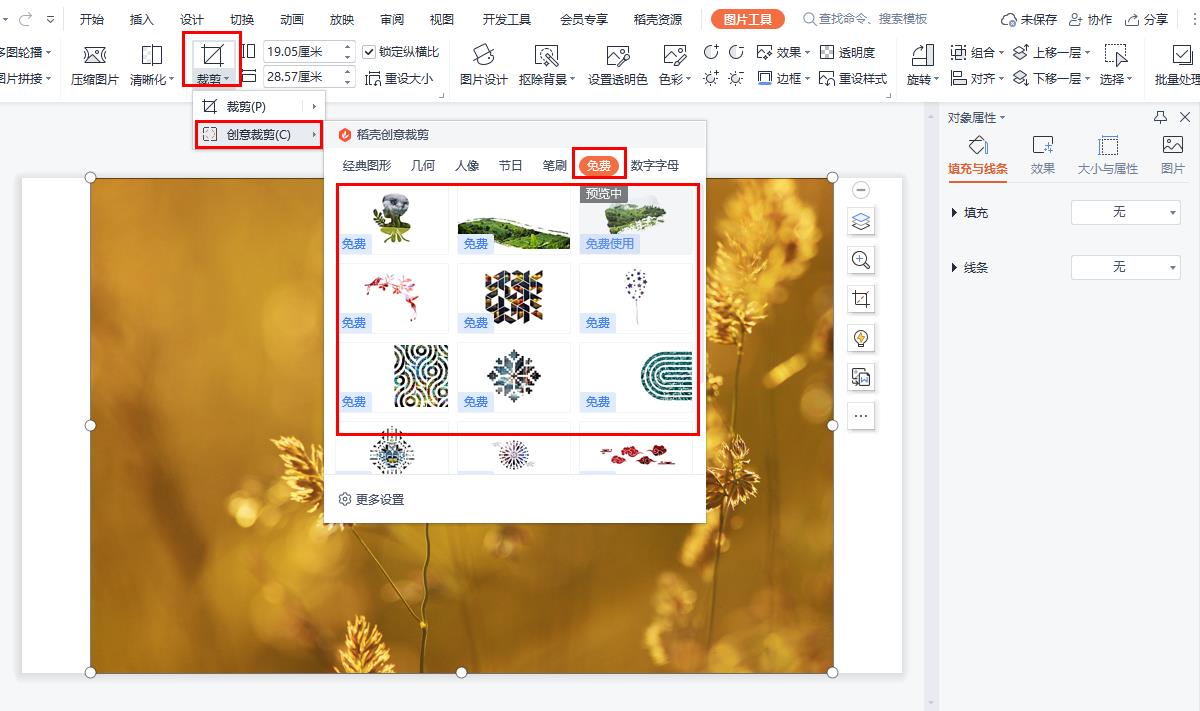Image resolution: width=1200 pixels, height=711 pixels.
Task: Choose the balloon-shaped crop thumbnail
Action: (x=635, y=298)
